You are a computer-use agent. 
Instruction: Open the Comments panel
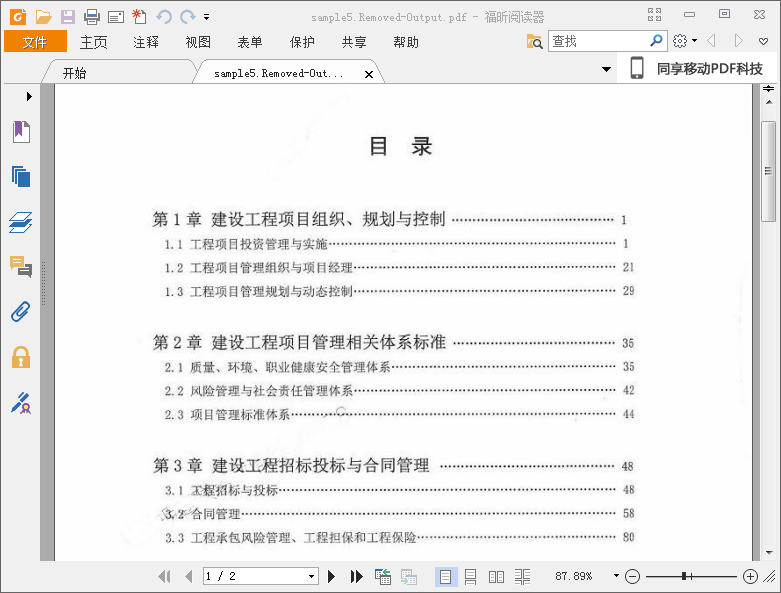(21, 267)
